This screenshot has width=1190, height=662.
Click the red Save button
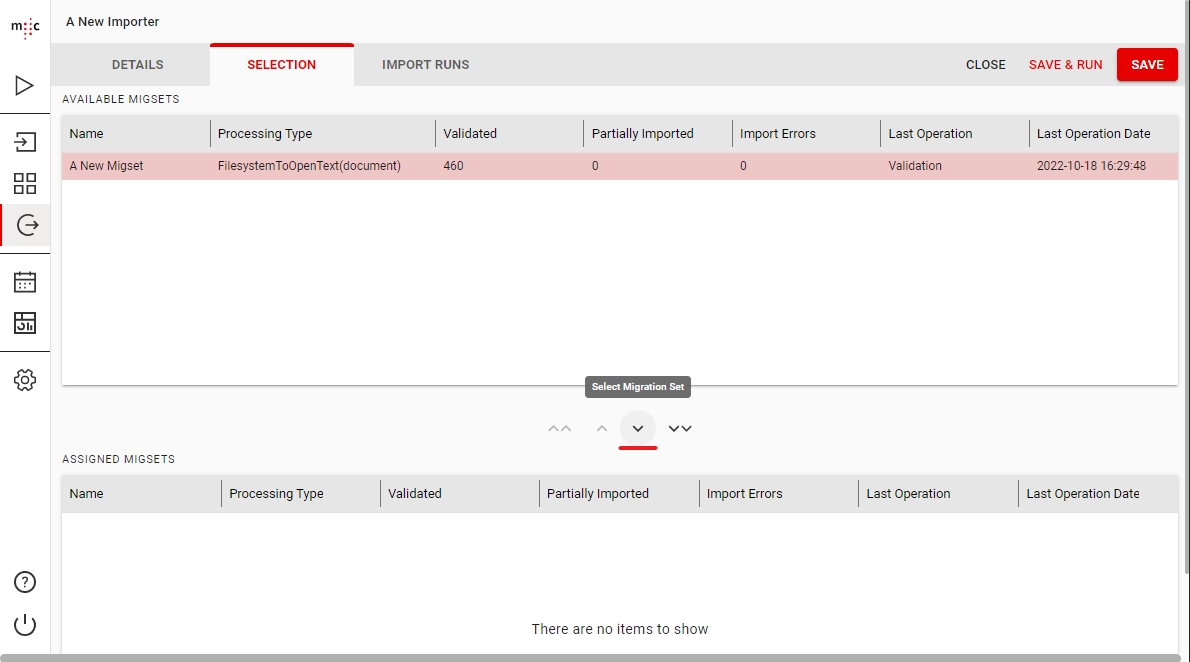(x=1147, y=65)
